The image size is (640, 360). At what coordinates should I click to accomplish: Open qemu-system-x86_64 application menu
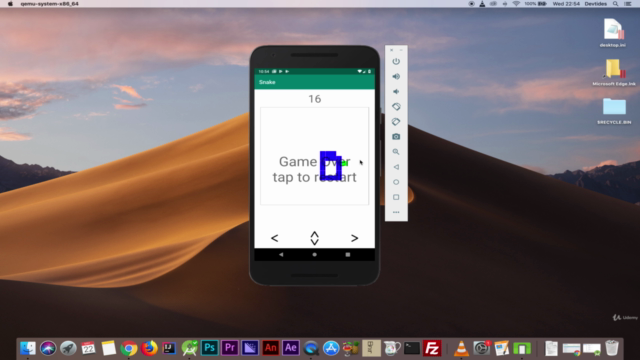[49, 4]
